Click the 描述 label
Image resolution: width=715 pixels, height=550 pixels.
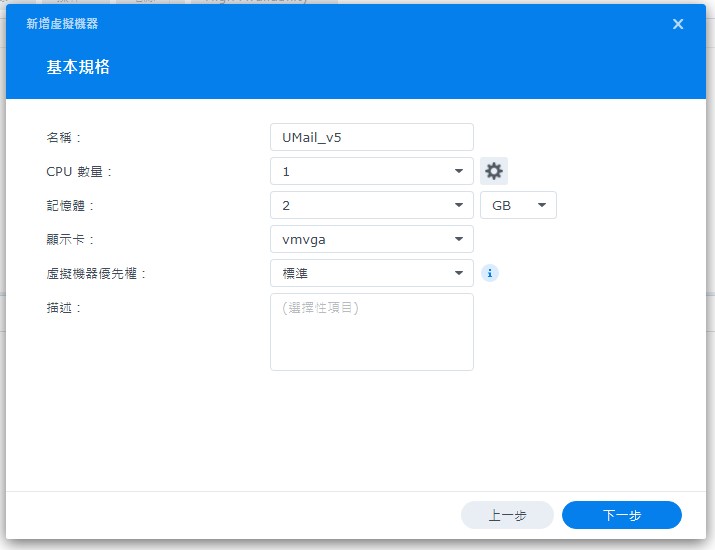65,307
